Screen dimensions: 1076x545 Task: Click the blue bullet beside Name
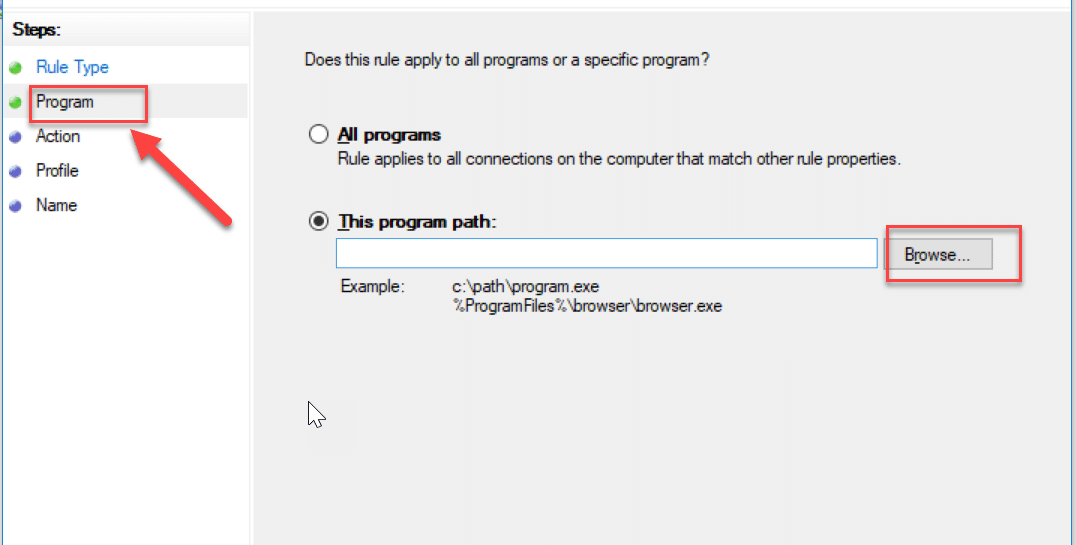coord(15,206)
